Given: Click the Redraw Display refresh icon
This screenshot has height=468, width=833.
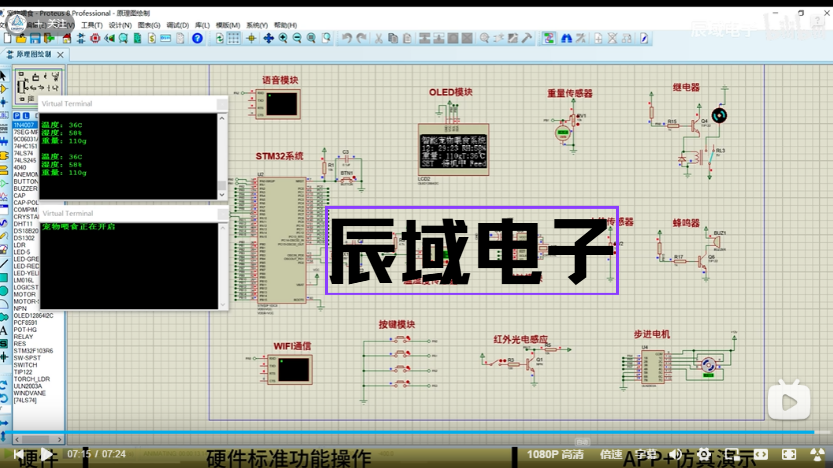Looking at the screenshot, I should click(219, 38).
